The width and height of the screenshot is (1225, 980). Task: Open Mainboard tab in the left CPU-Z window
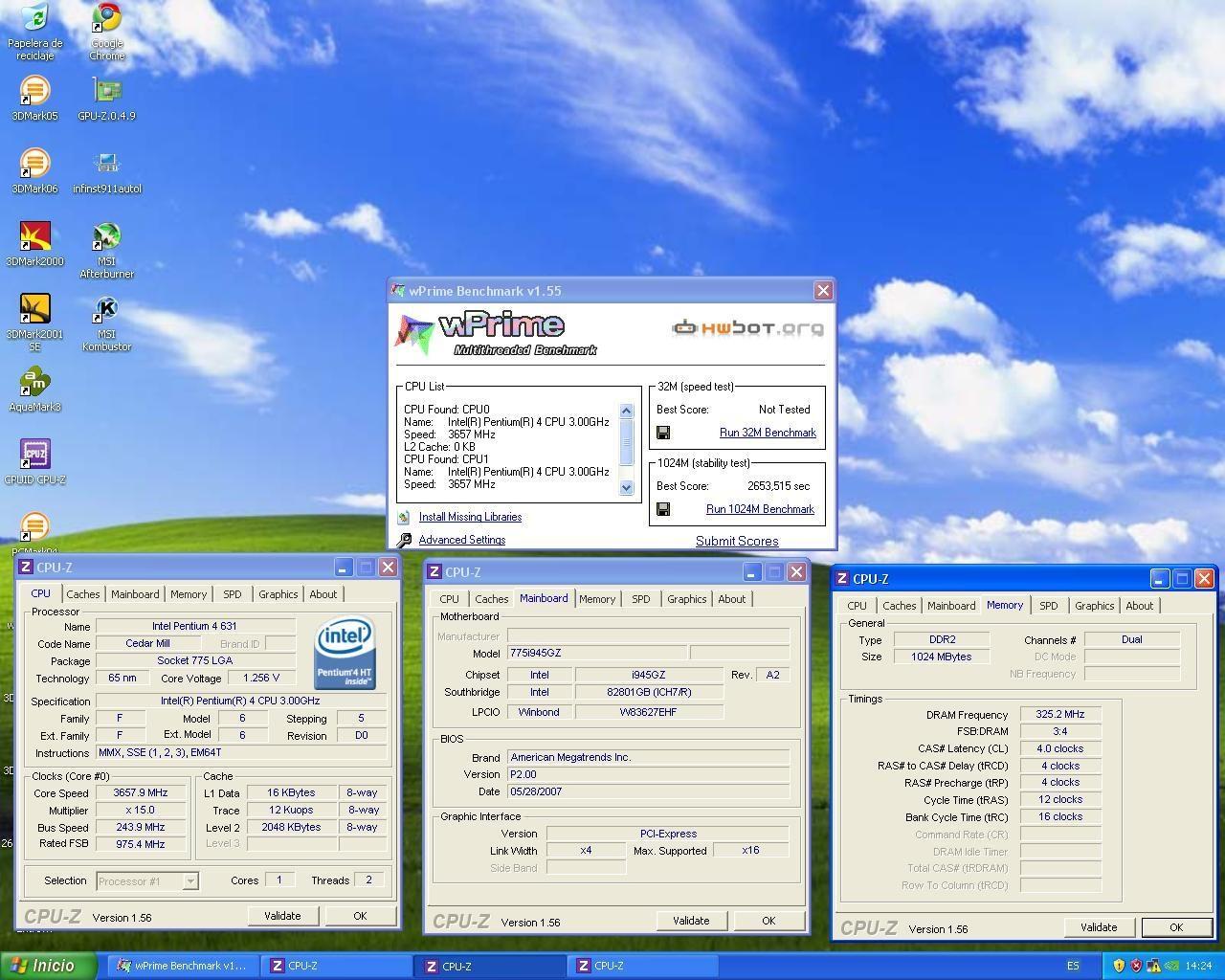(x=135, y=594)
